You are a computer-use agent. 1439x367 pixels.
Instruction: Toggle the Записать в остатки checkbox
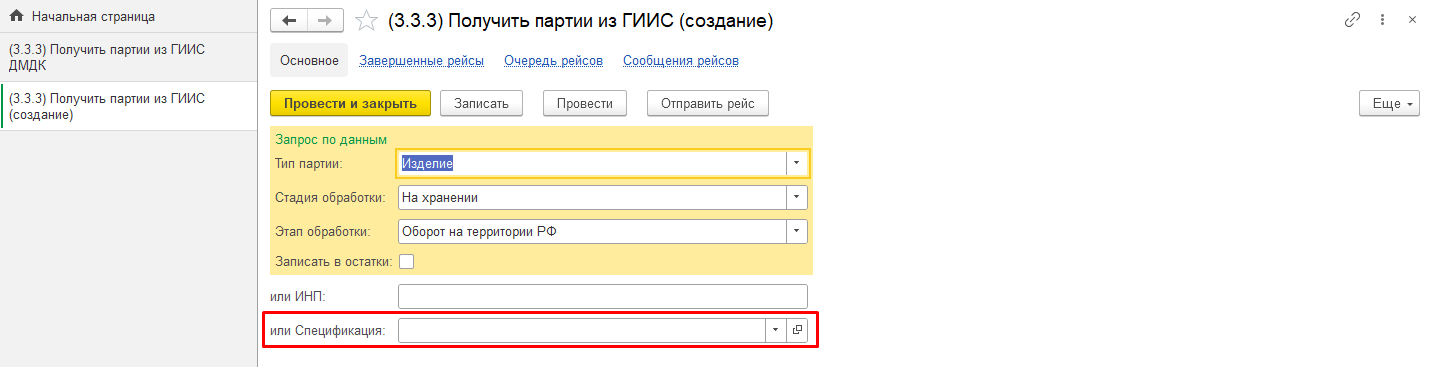406,262
